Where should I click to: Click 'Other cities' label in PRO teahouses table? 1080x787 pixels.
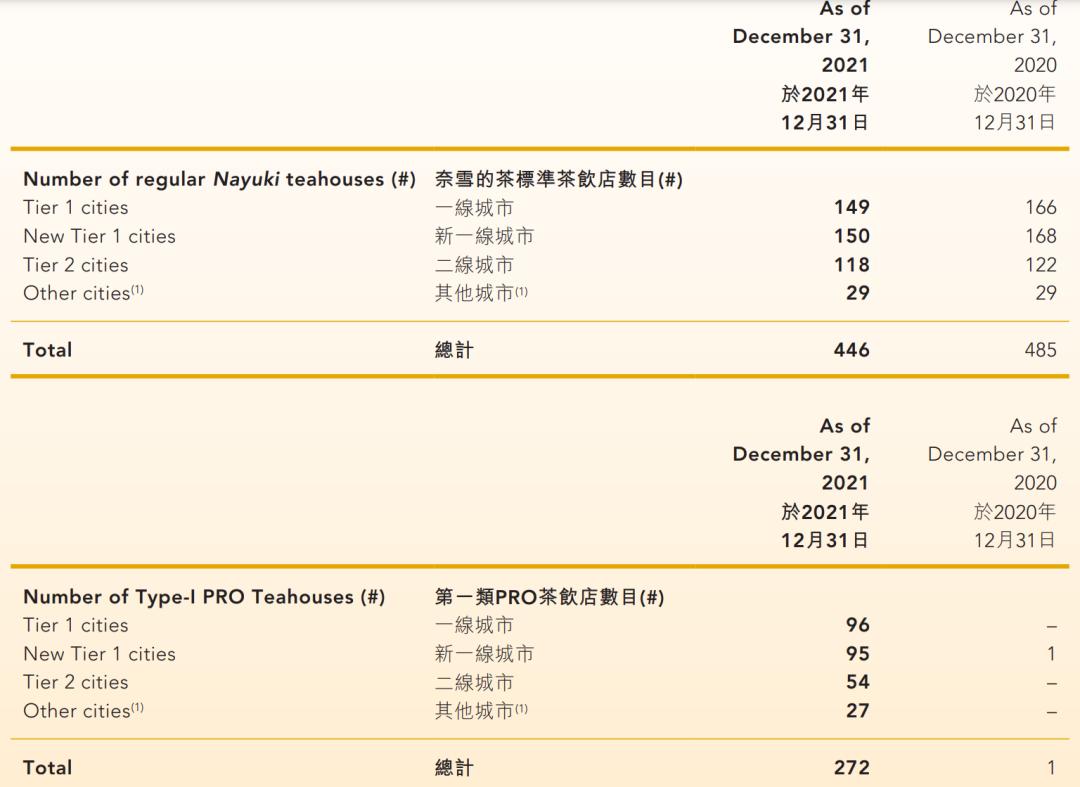[x=83, y=711]
